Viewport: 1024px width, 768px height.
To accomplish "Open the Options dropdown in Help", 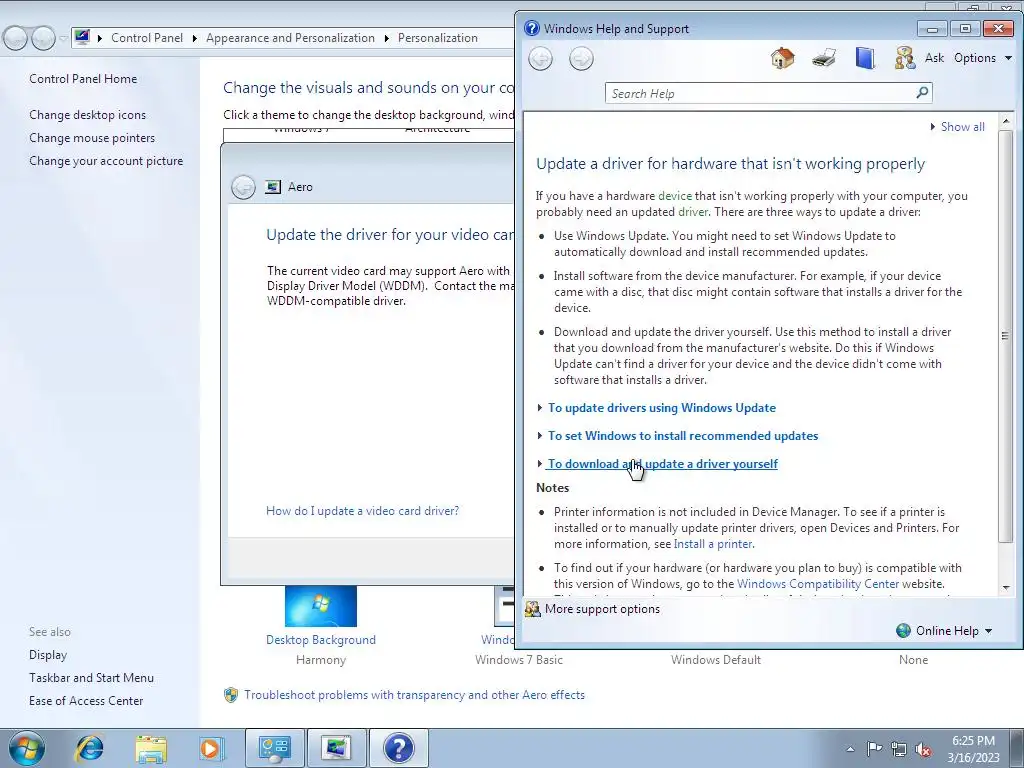I will pyautogui.click(x=983, y=58).
